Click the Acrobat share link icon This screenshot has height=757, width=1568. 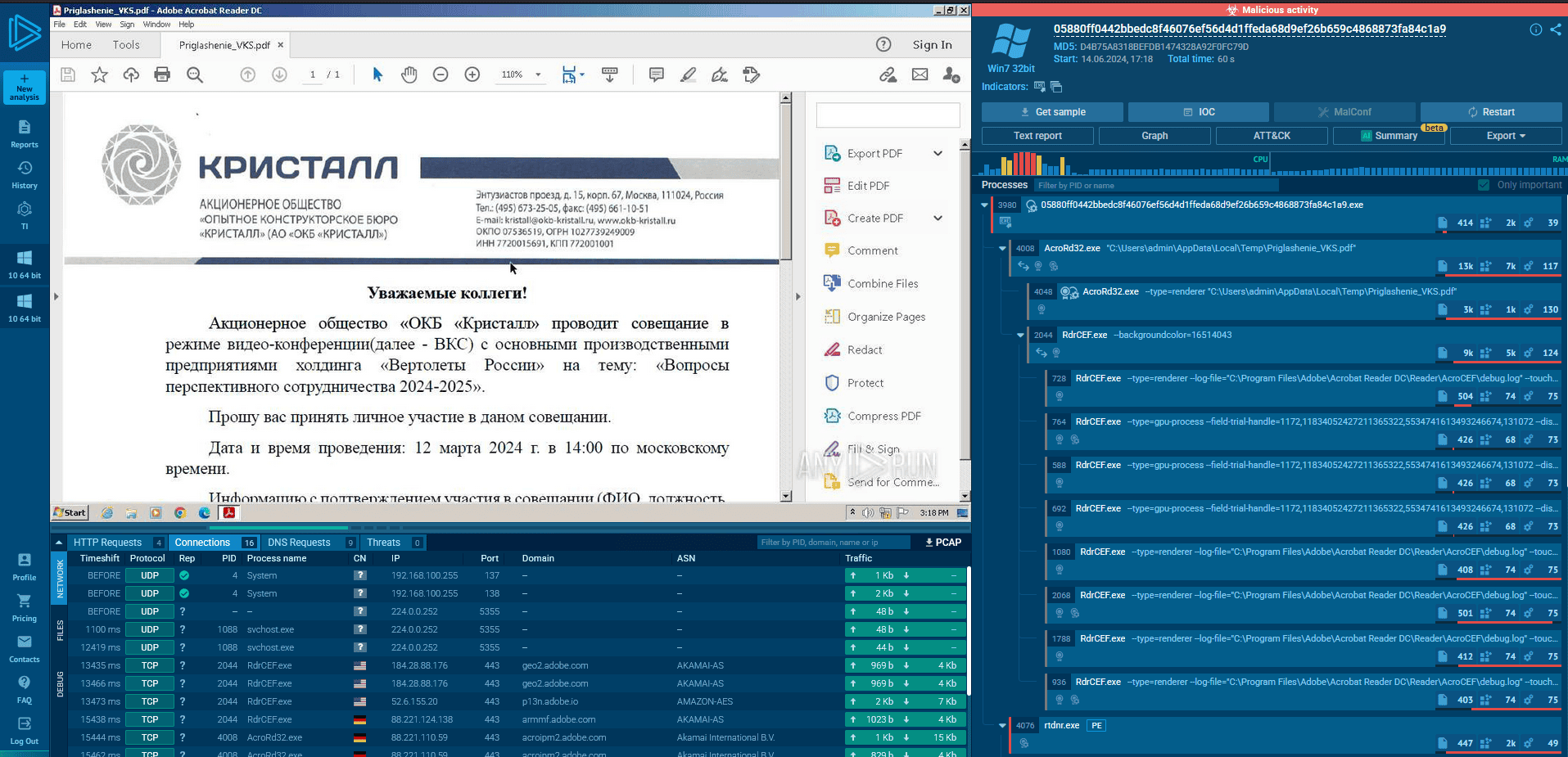888,74
